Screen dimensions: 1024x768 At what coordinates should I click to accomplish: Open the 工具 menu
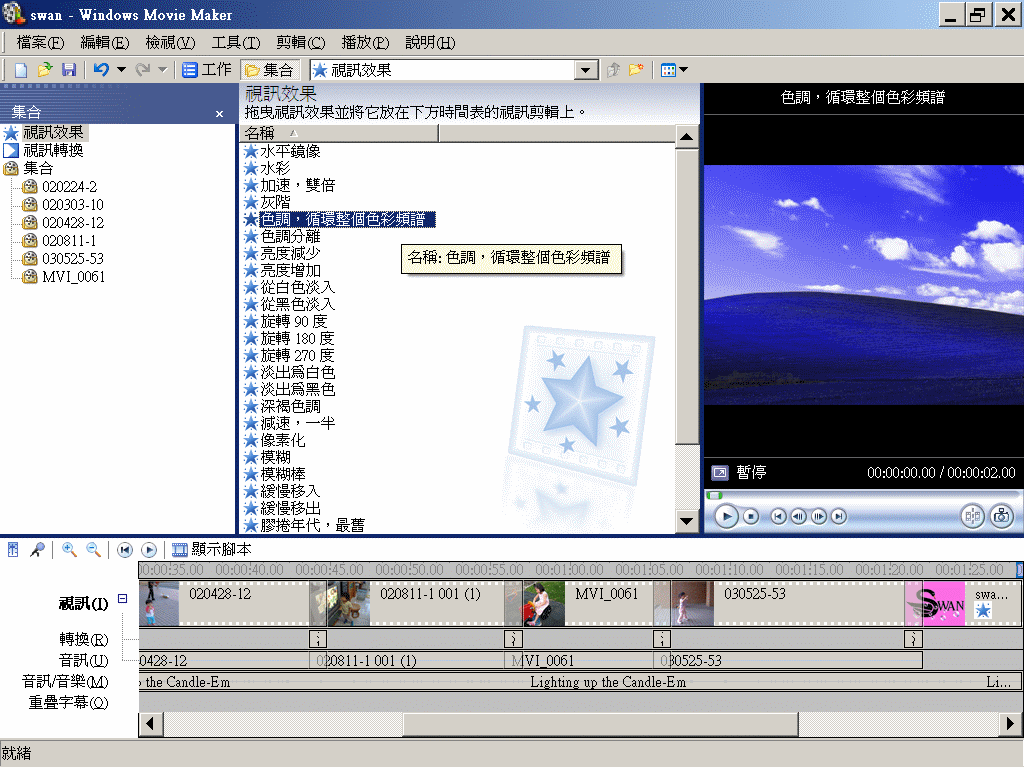pyautogui.click(x=236, y=43)
